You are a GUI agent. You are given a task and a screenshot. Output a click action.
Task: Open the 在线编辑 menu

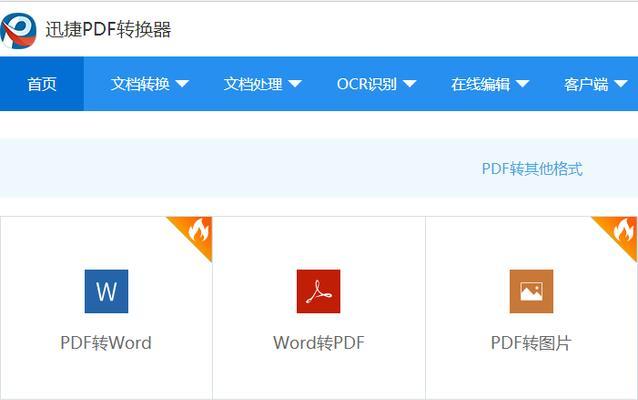click(x=480, y=84)
